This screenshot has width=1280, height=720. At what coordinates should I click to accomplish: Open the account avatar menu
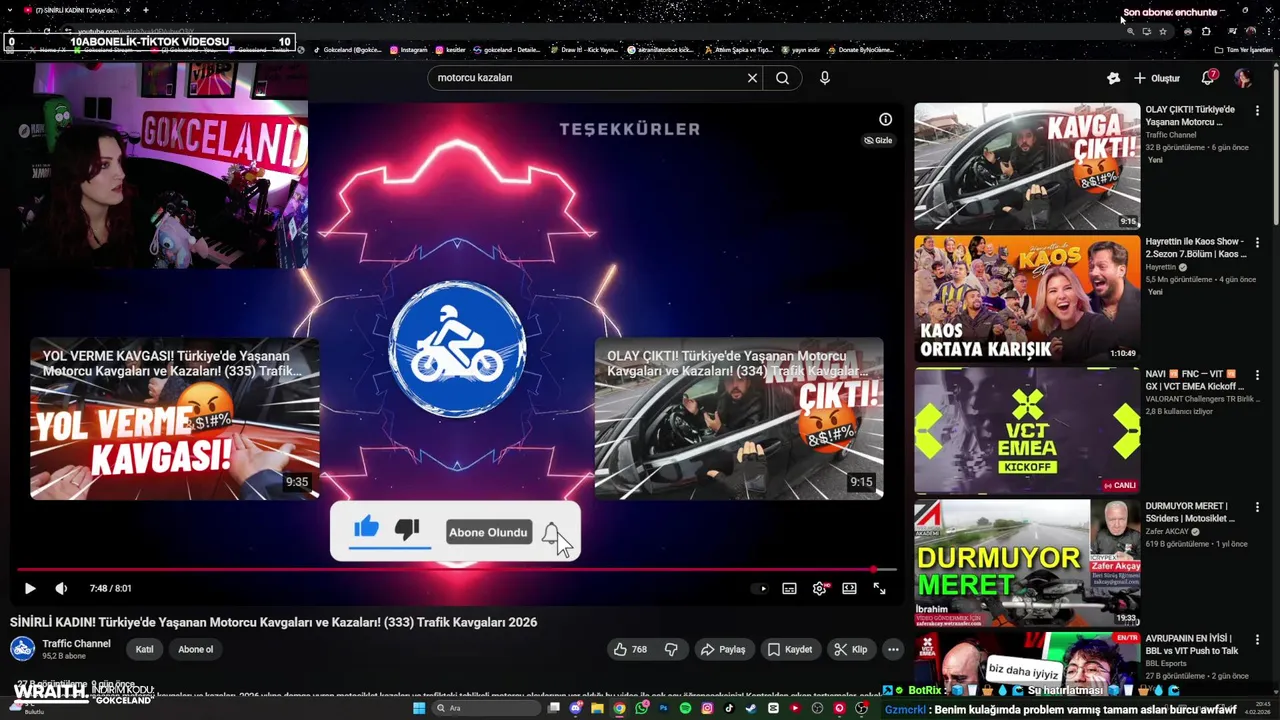tap(1243, 78)
